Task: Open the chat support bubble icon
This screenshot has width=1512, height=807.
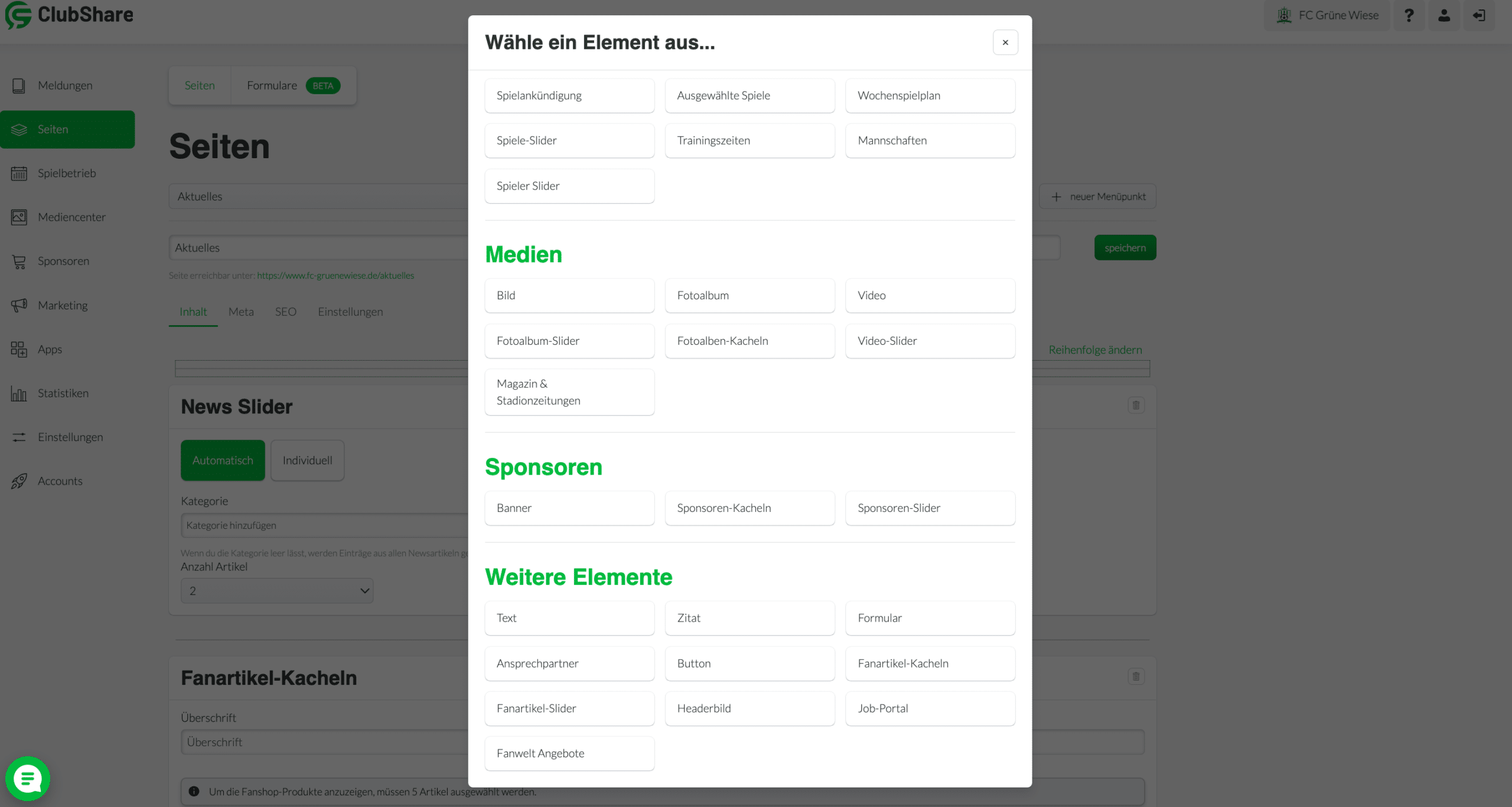Action: tap(28, 779)
